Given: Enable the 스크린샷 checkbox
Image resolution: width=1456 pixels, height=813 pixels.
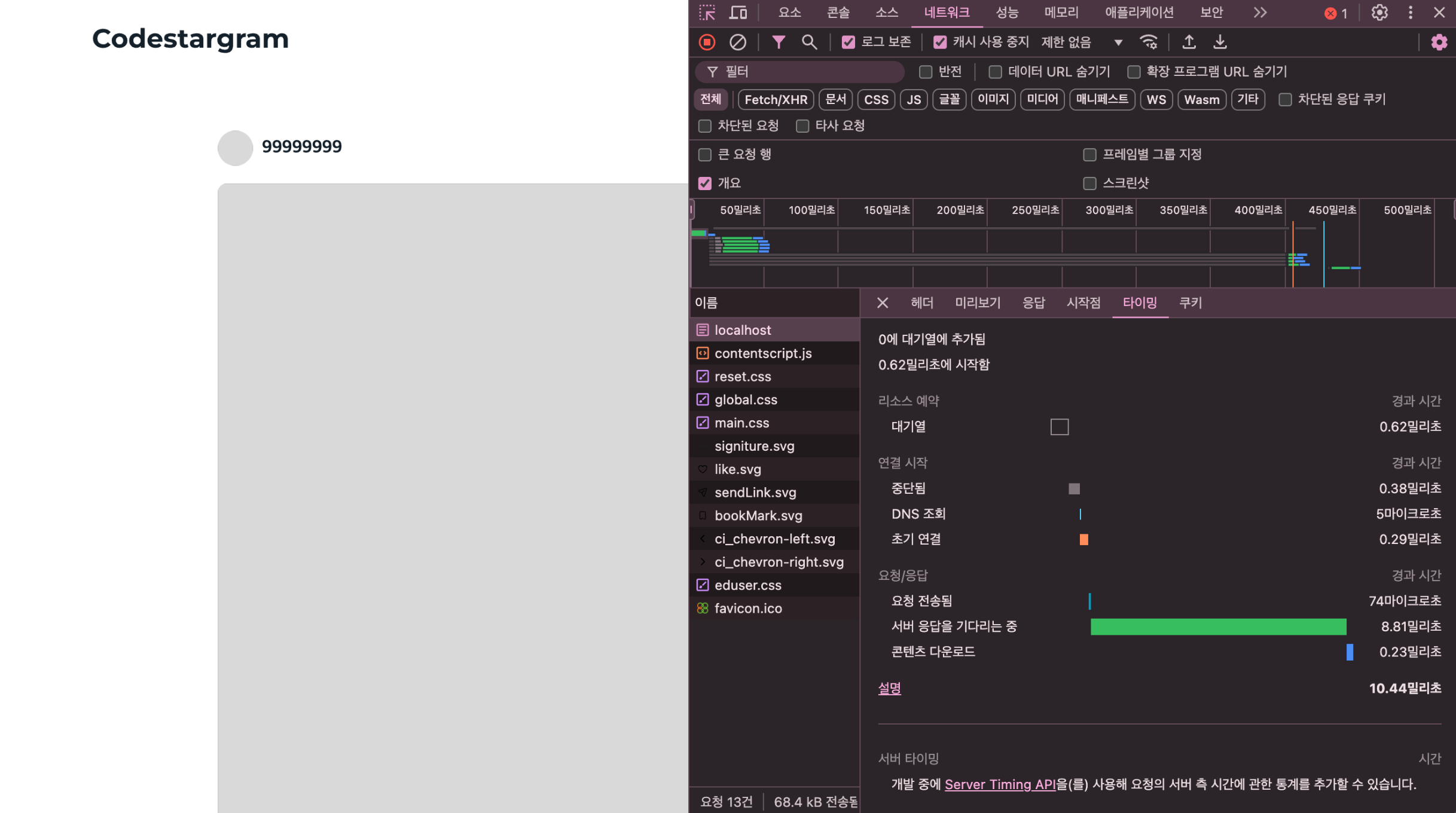Looking at the screenshot, I should pyautogui.click(x=1089, y=184).
